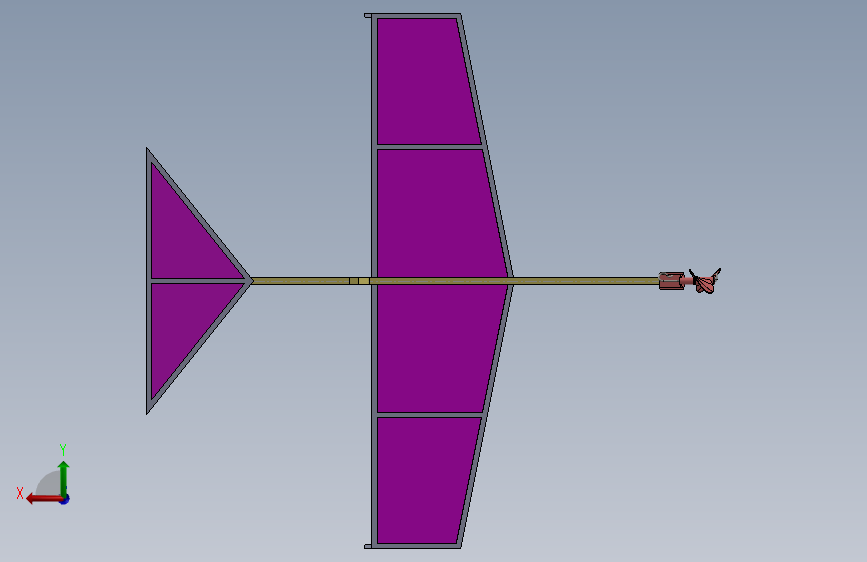The height and width of the screenshot is (562, 867).
Task: Click the X label of the triad
Action: pyautogui.click(x=20, y=493)
